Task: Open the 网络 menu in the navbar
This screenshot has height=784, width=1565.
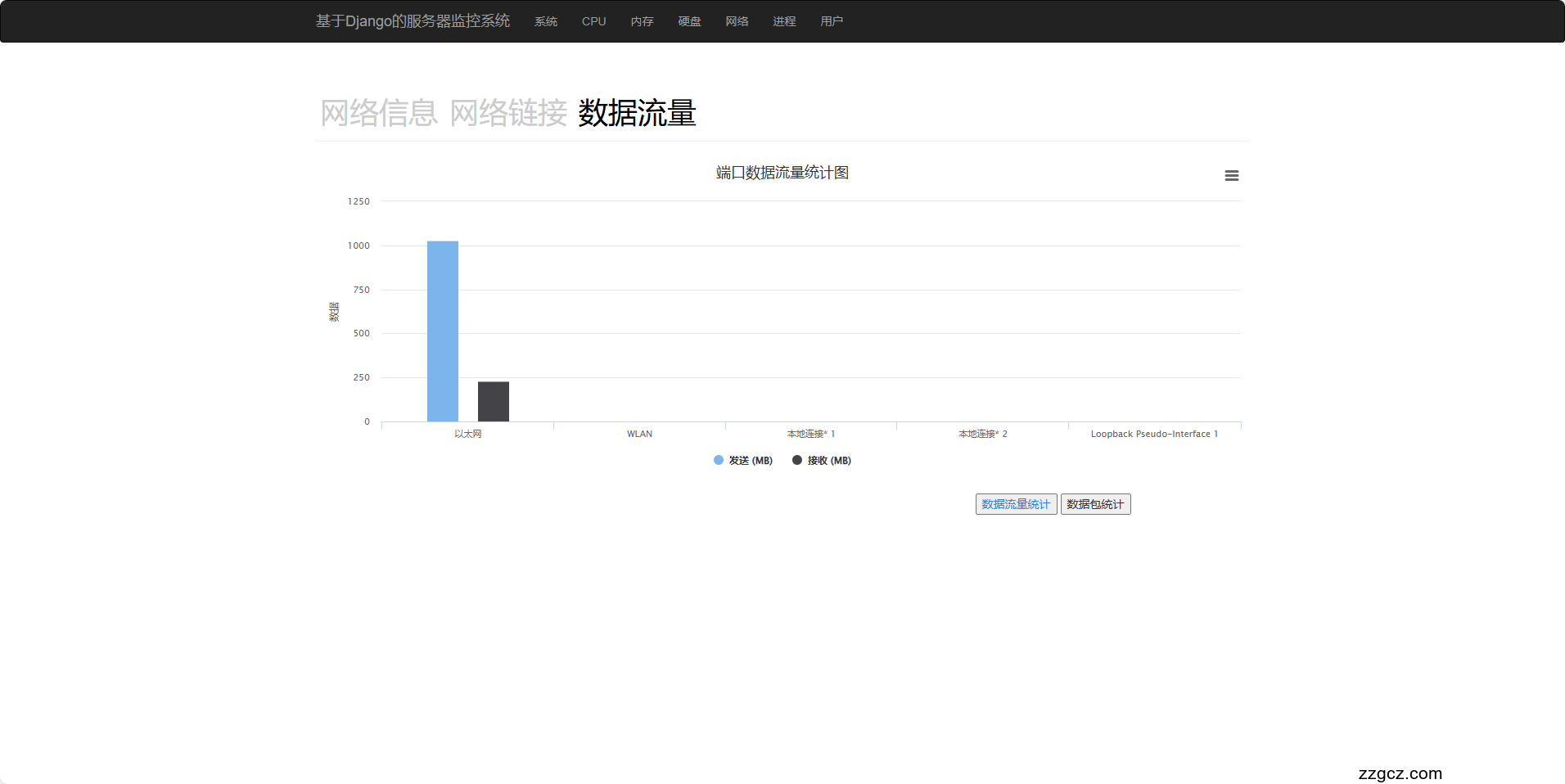Action: pos(736,21)
